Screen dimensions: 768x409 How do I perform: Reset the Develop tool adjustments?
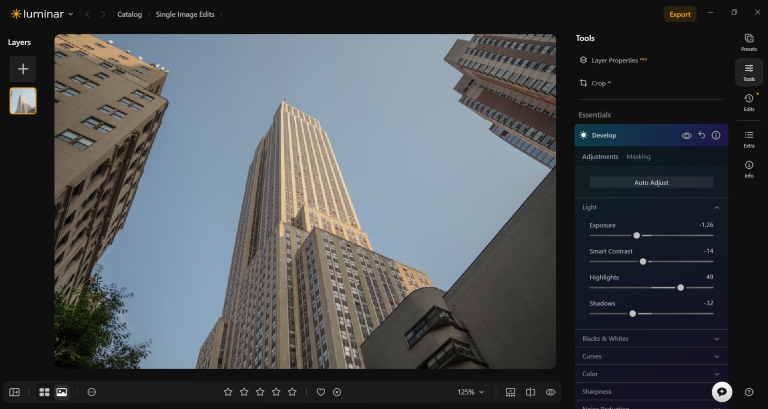[701, 135]
